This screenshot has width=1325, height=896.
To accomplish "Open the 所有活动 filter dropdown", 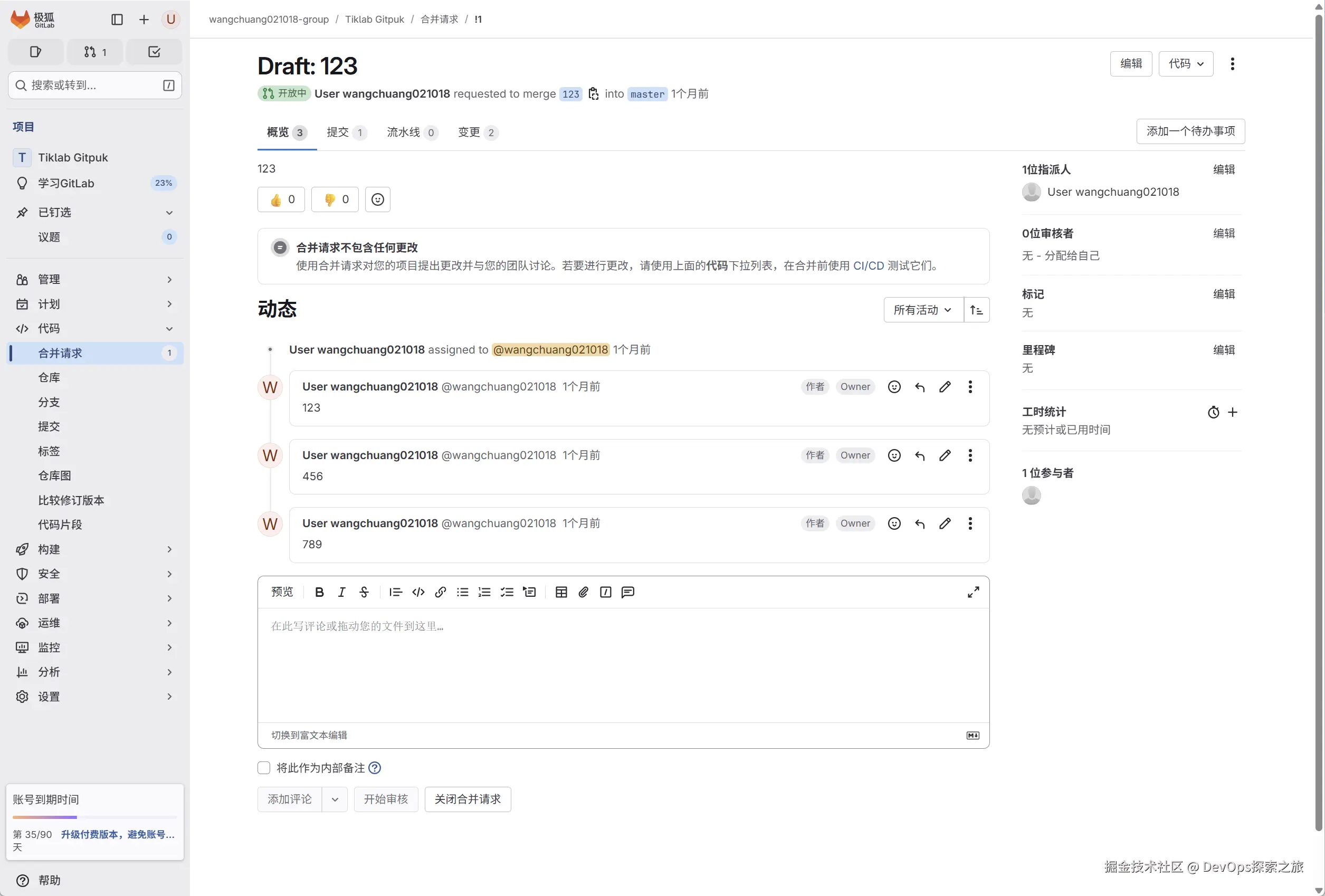I will pos(922,310).
